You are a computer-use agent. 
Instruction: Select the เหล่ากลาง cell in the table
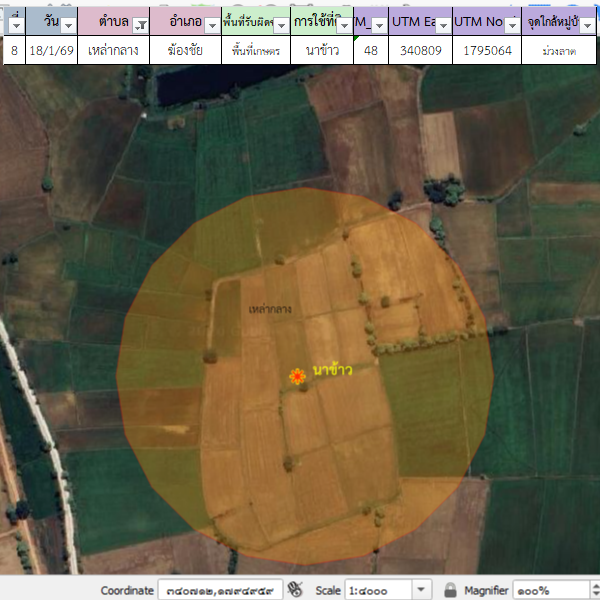click(x=113, y=50)
